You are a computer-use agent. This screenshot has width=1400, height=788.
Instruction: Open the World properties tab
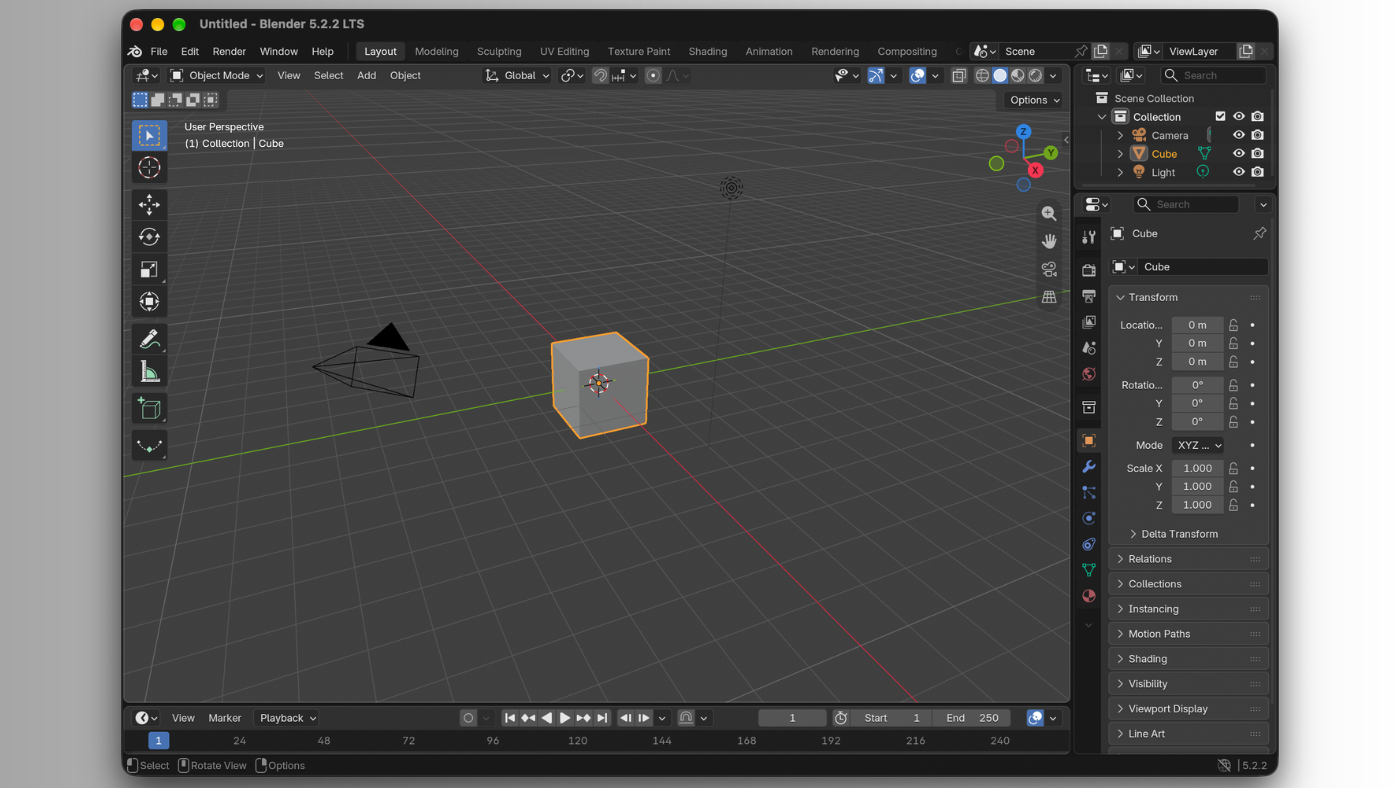coord(1089,374)
